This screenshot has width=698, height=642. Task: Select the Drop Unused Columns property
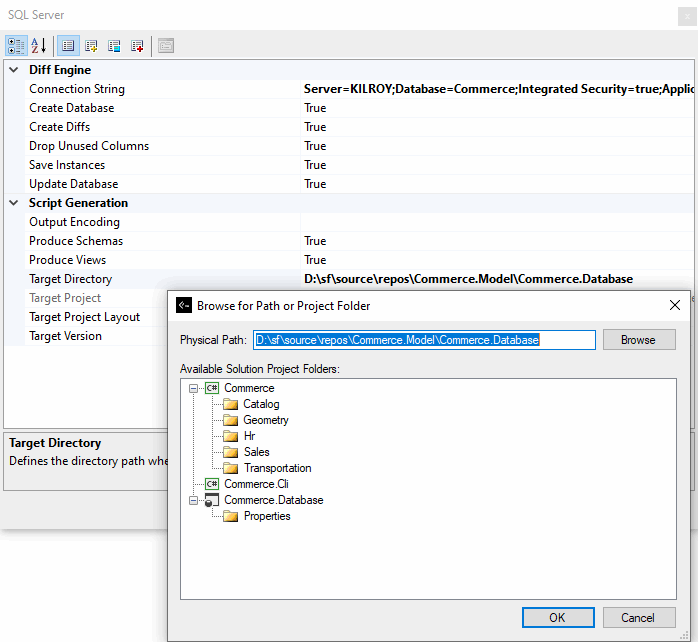(89, 146)
